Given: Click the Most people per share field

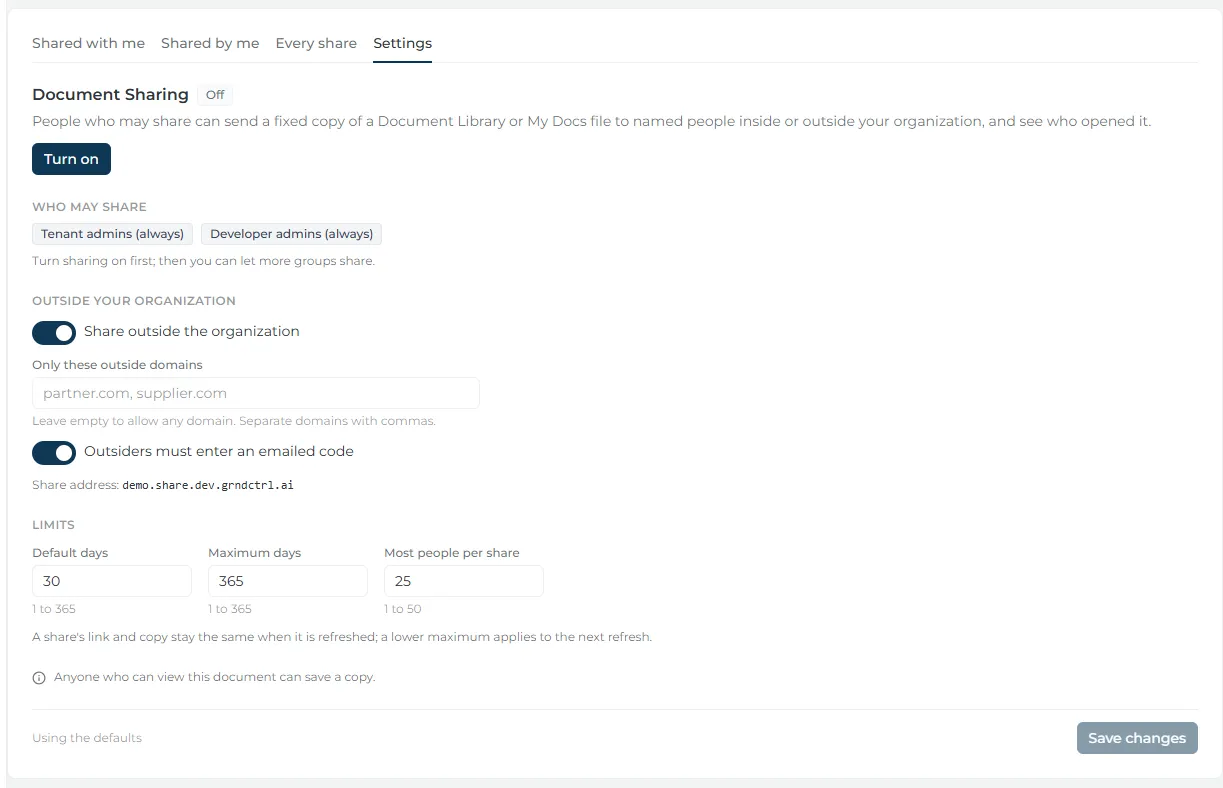Looking at the screenshot, I should (x=464, y=581).
